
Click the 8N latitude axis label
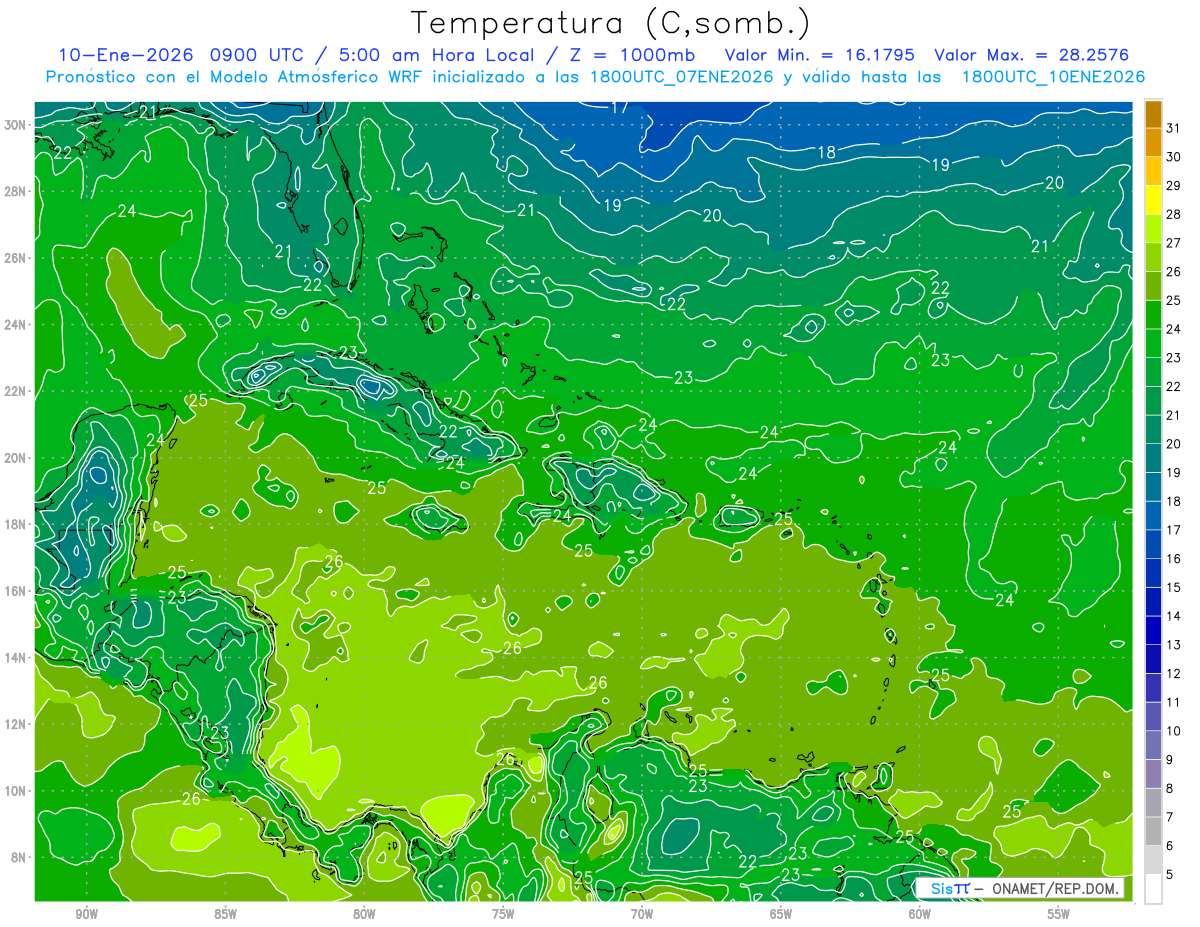20,857
